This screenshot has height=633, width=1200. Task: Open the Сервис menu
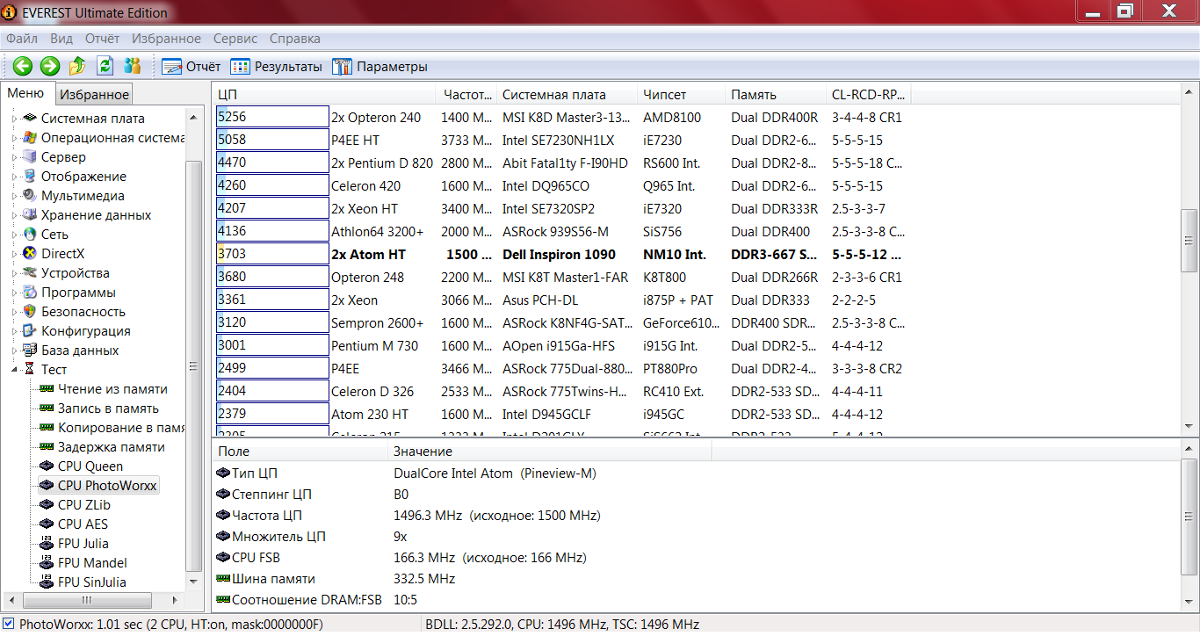point(235,38)
